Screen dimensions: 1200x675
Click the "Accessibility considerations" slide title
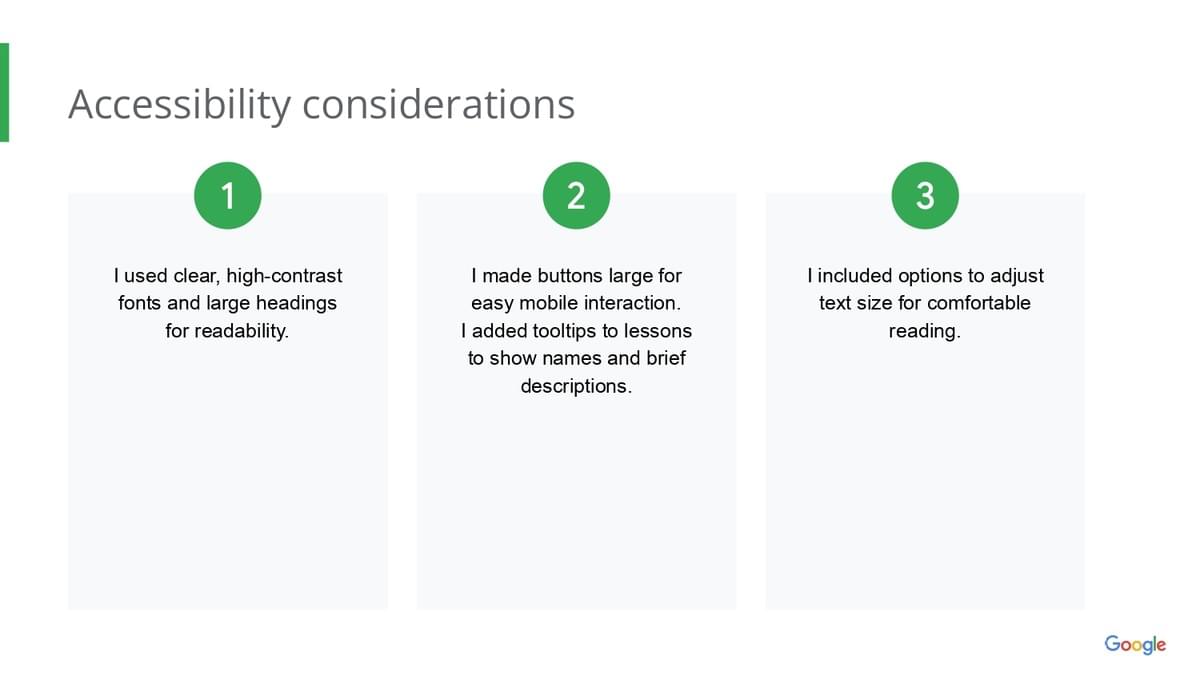321,105
